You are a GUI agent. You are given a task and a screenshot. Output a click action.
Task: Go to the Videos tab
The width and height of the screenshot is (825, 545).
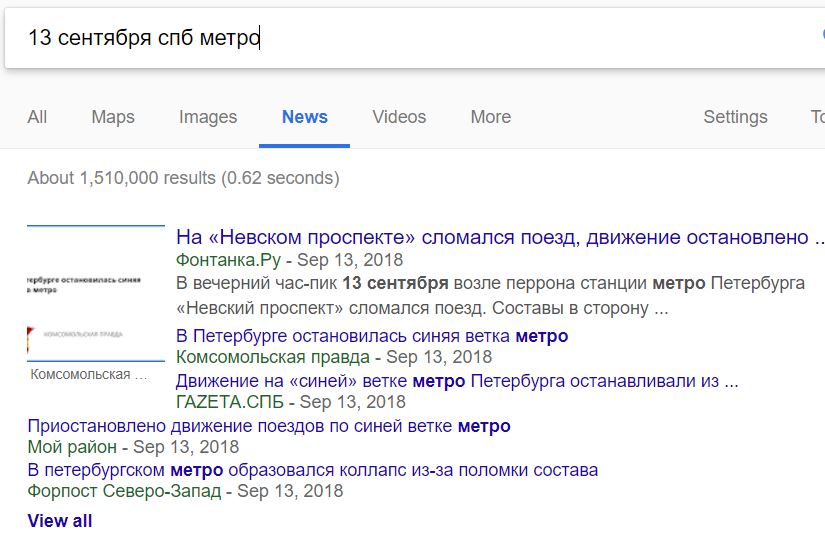pyautogui.click(x=399, y=117)
